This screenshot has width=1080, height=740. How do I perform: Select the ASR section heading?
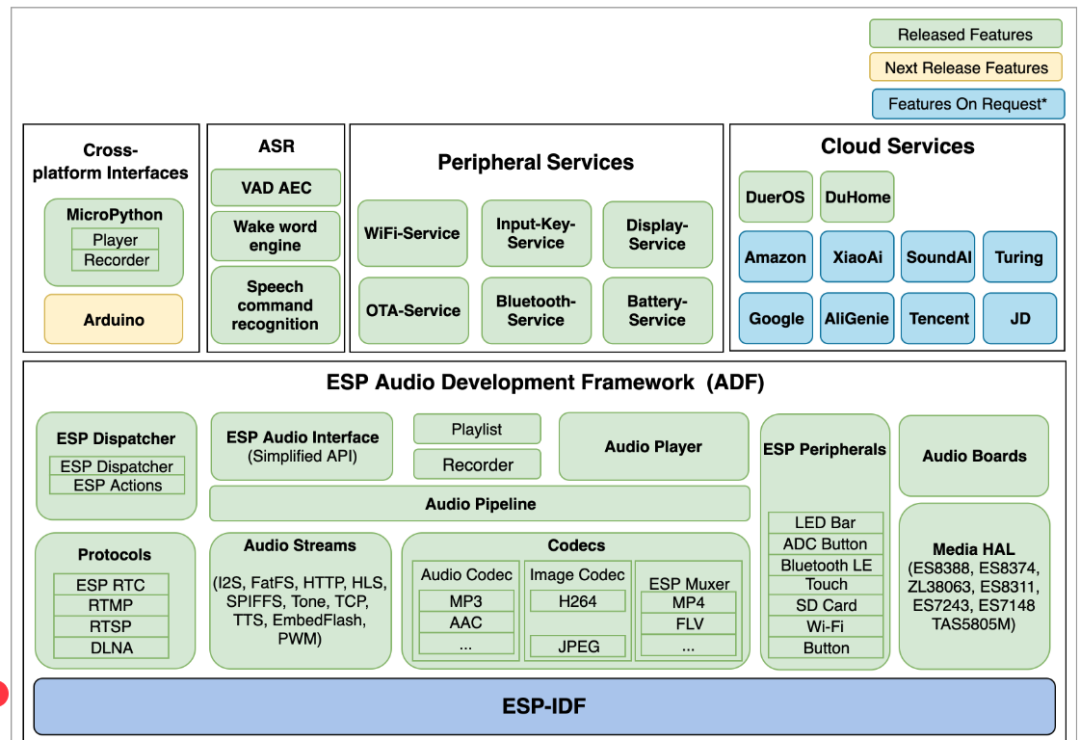276,146
